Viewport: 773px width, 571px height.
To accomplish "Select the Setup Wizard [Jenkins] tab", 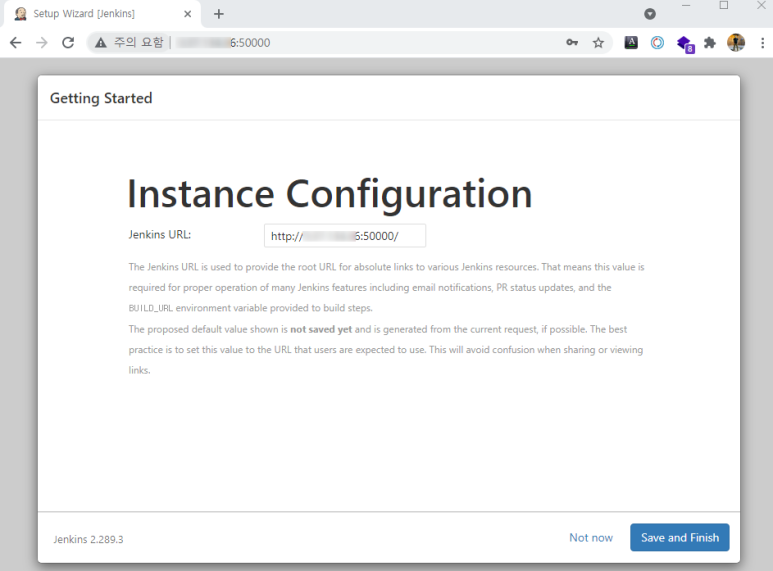I will click(103, 14).
